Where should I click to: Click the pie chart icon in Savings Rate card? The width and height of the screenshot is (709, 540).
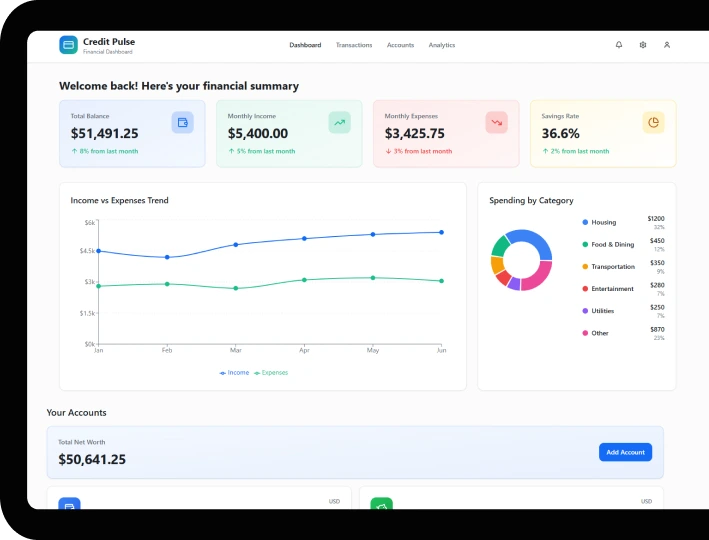[x=653, y=123]
